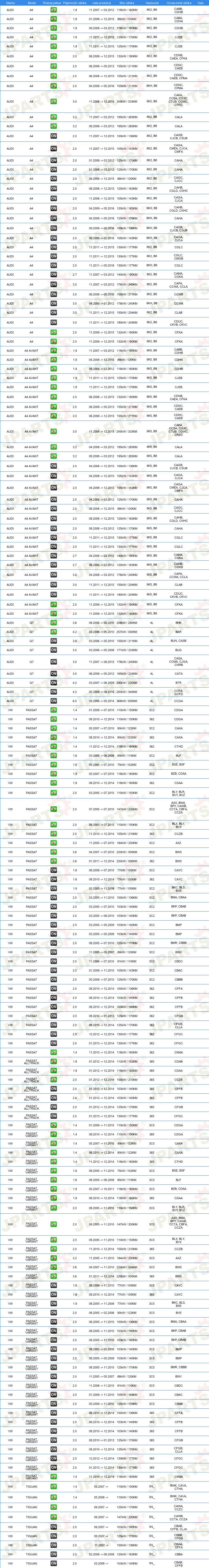The image size is (209, 1568).
Task: Click ON icon in Tiguan CBAB, CFFB, CLJA row
Action: click(x=53, y=1526)
